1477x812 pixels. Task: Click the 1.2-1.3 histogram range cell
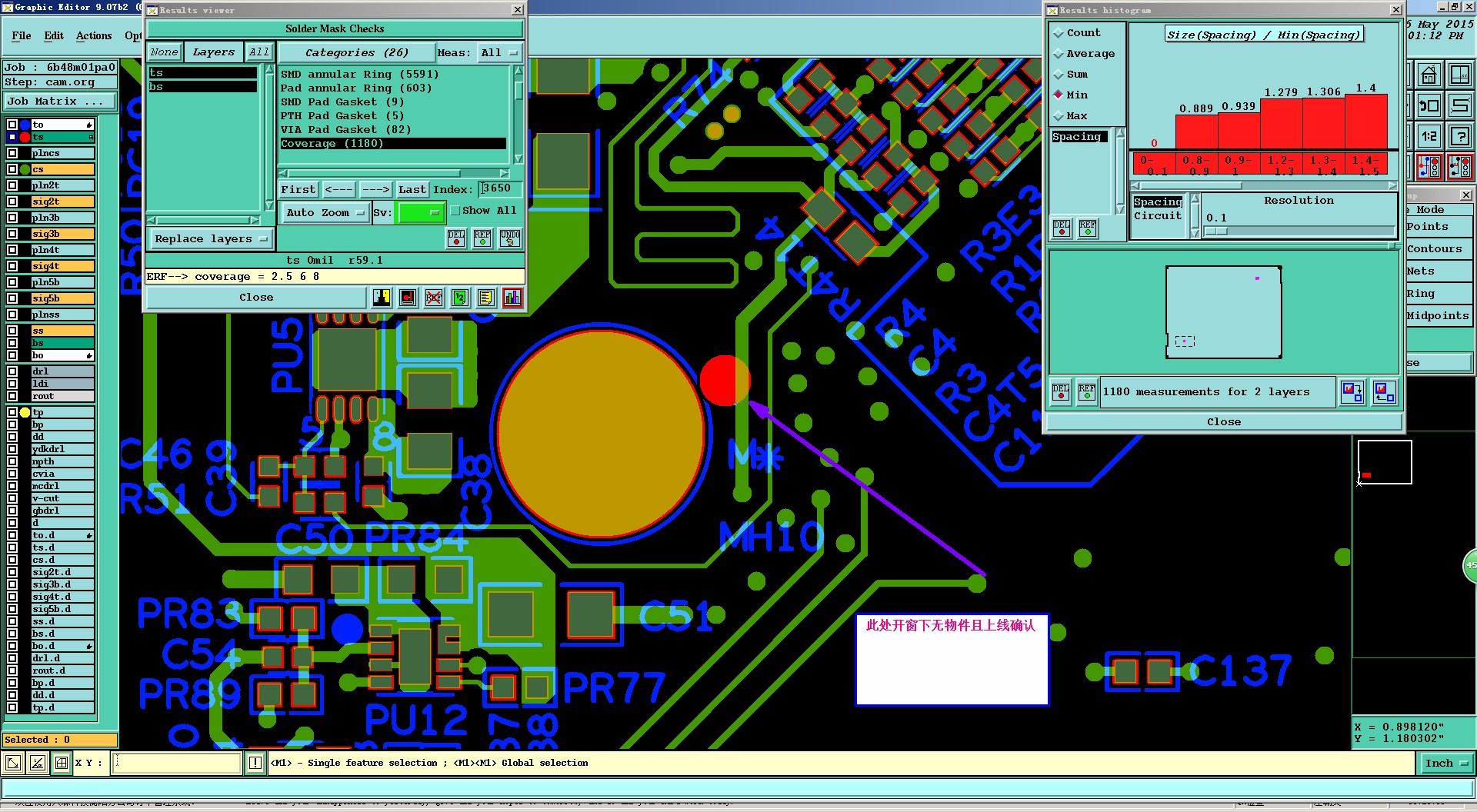1282,165
